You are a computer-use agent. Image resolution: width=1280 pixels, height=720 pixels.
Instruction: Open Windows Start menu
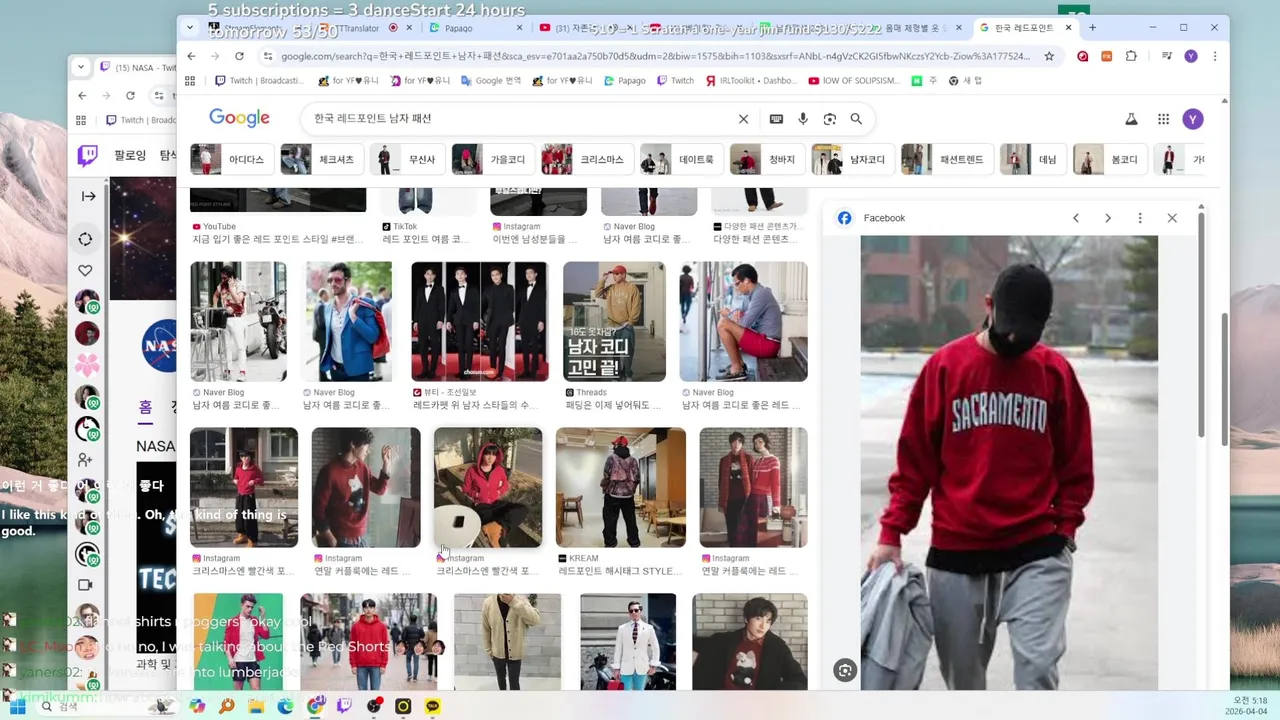[x=17, y=706]
